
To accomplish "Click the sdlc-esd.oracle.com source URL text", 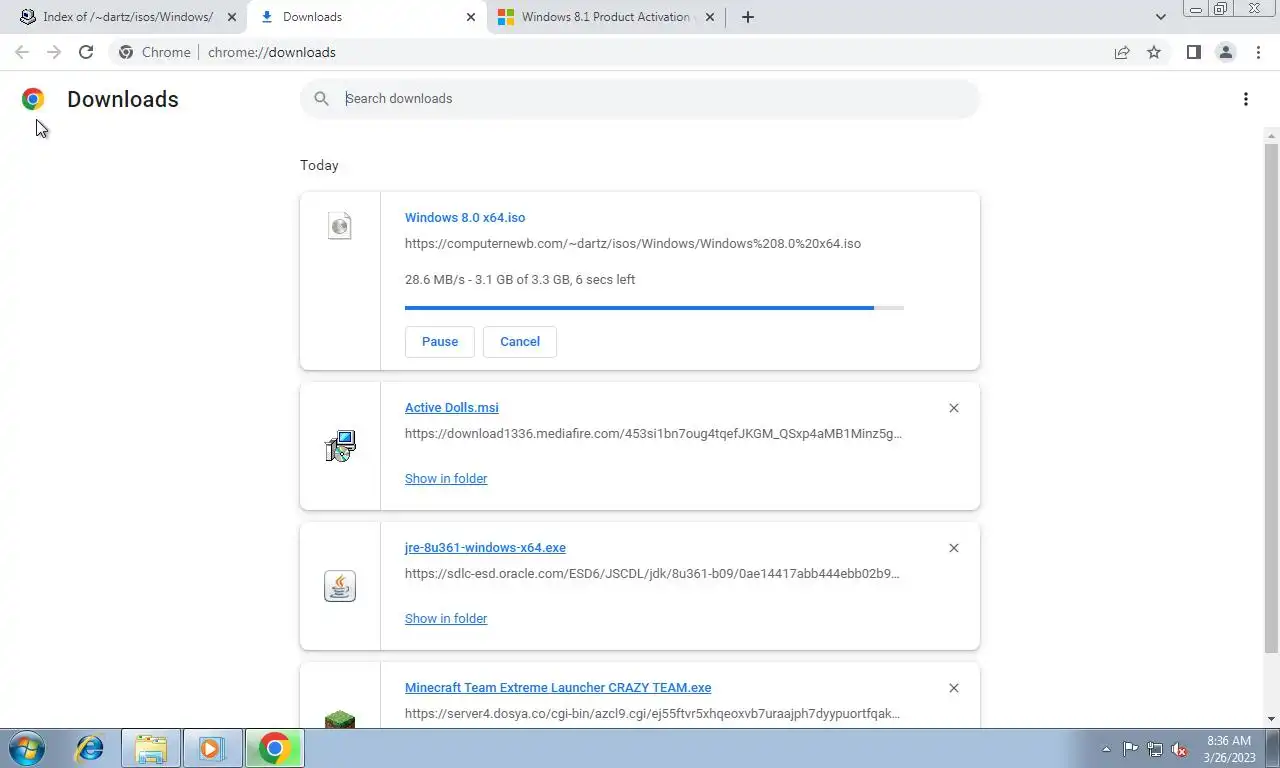I will [x=652, y=574].
